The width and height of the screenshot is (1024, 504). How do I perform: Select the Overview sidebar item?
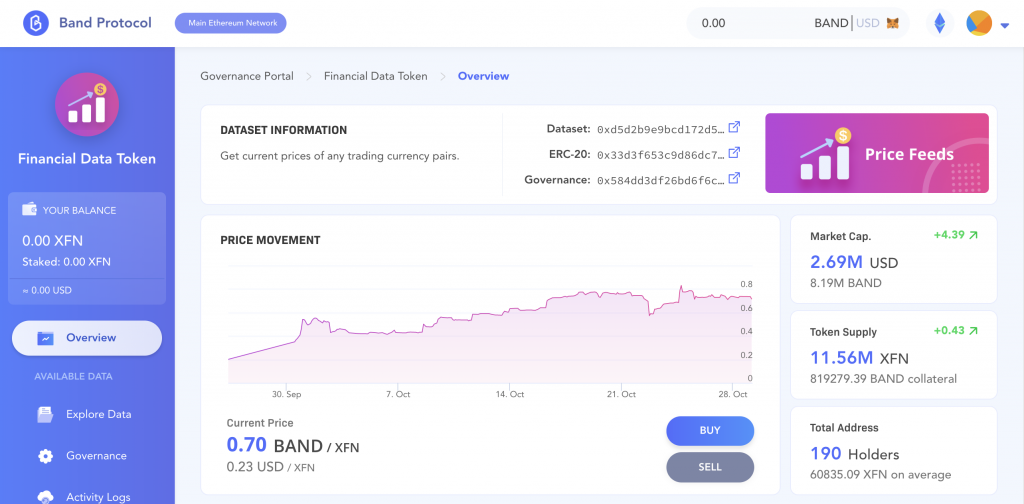click(x=87, y=338)
